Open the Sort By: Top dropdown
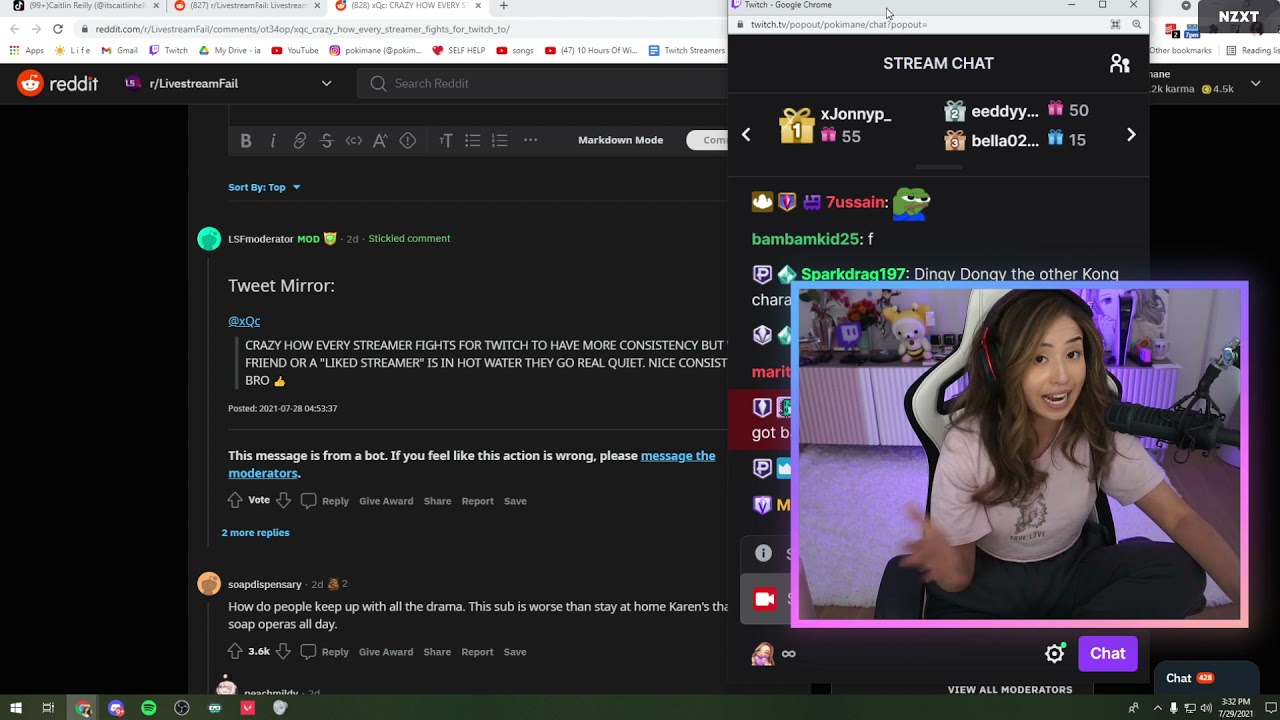Image resolution: width=1280 pixels, height=720 pixels. point(264,187)
